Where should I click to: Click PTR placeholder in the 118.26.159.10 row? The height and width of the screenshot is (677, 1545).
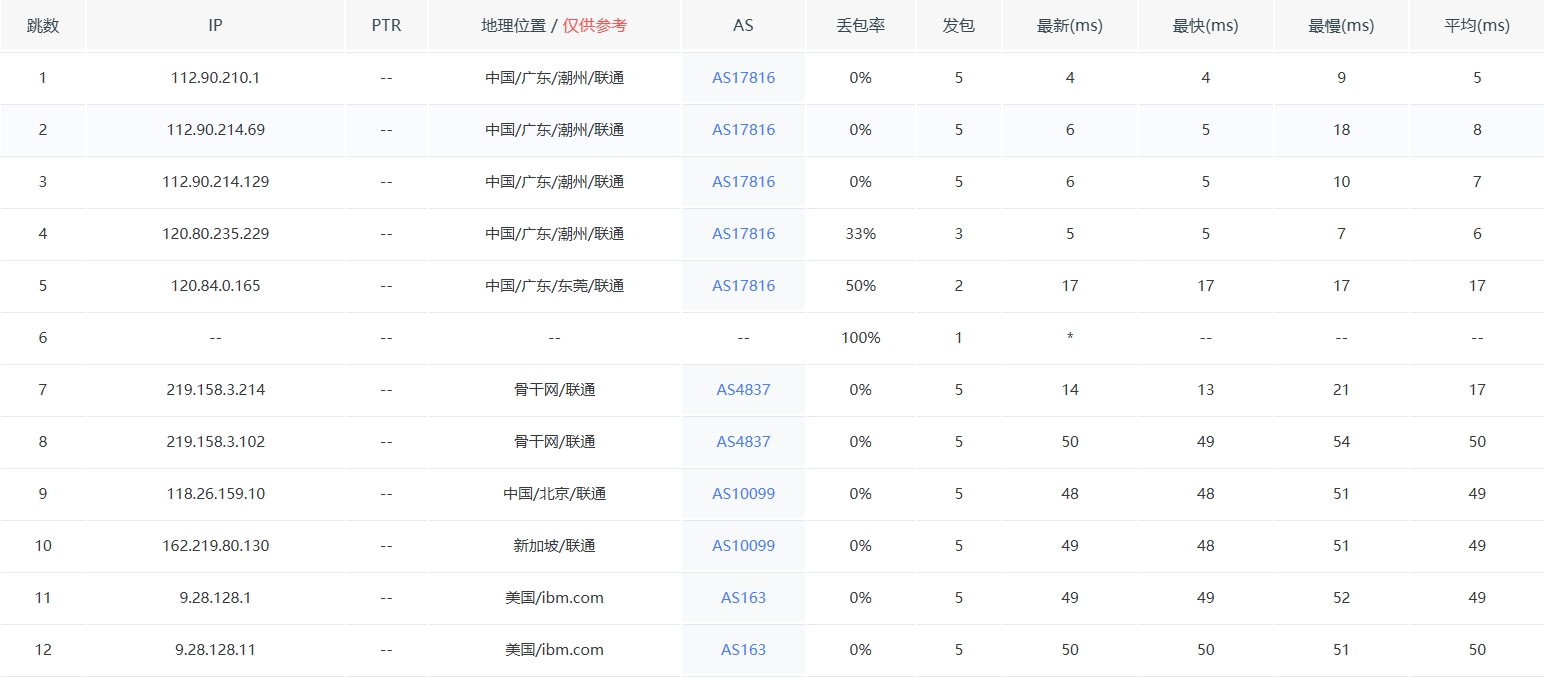(x=386, y=493)
